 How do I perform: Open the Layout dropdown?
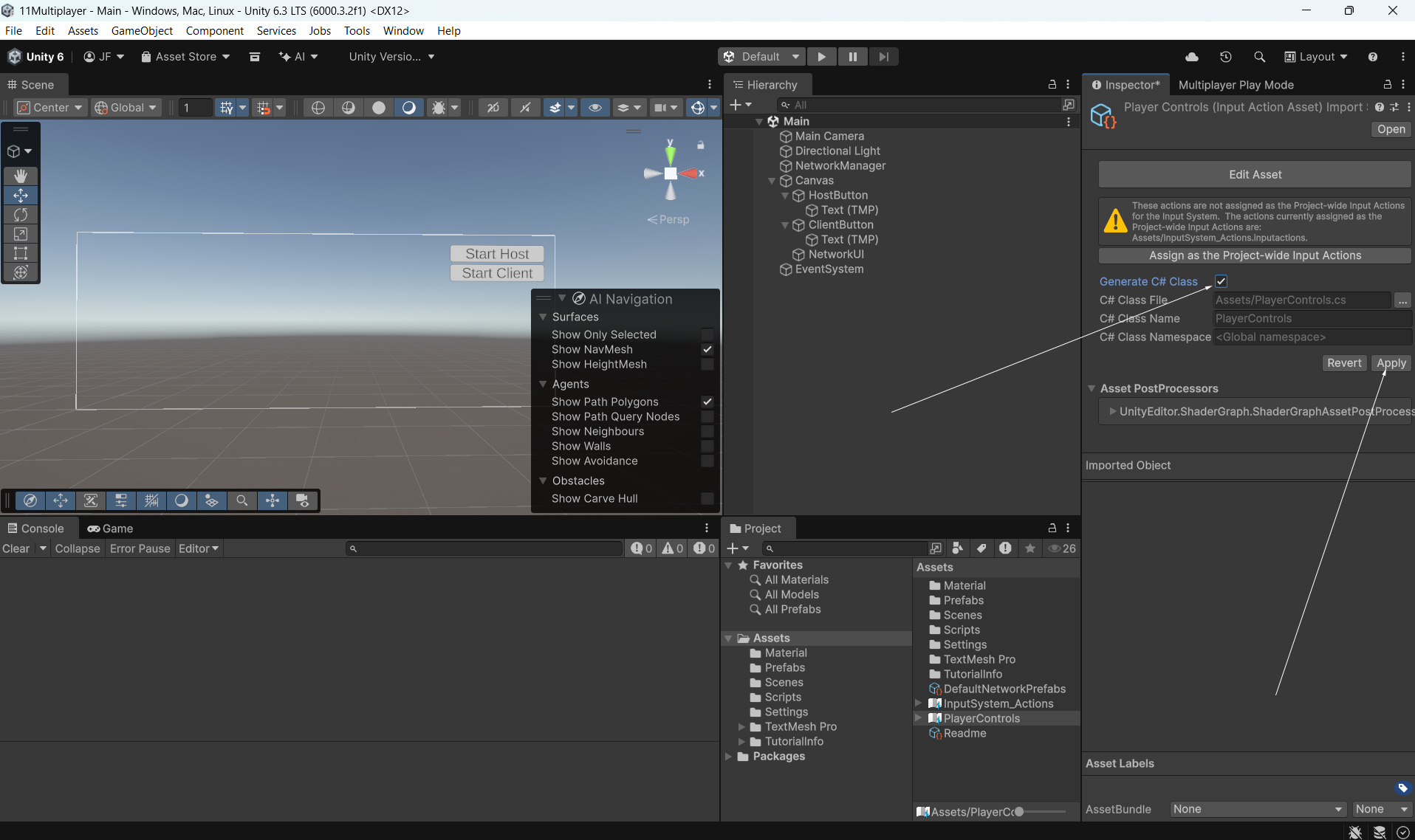coord(1316,57)
